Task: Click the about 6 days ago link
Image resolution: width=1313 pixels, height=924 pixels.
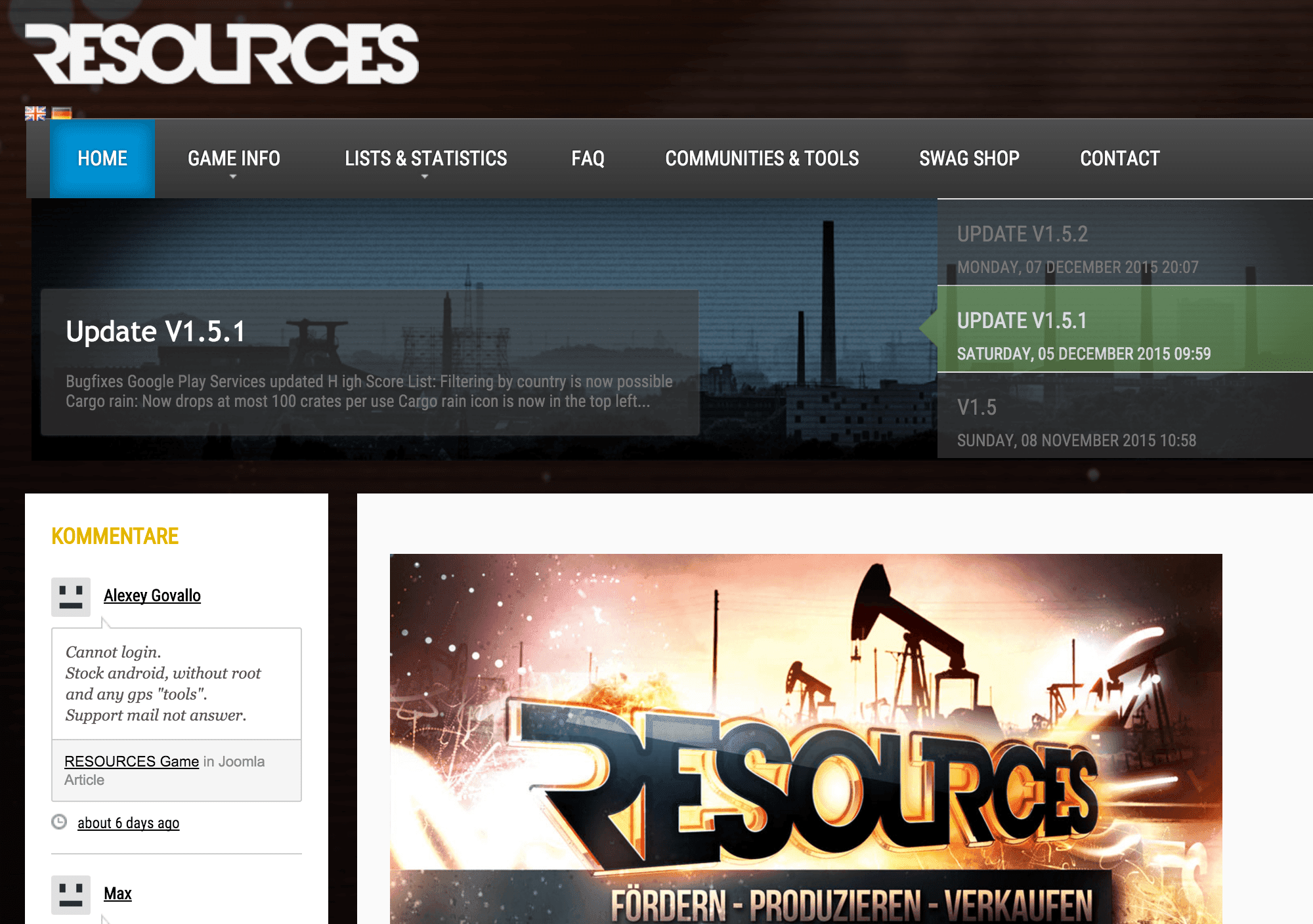Action: pyautogui.click(x=128, y=823)
